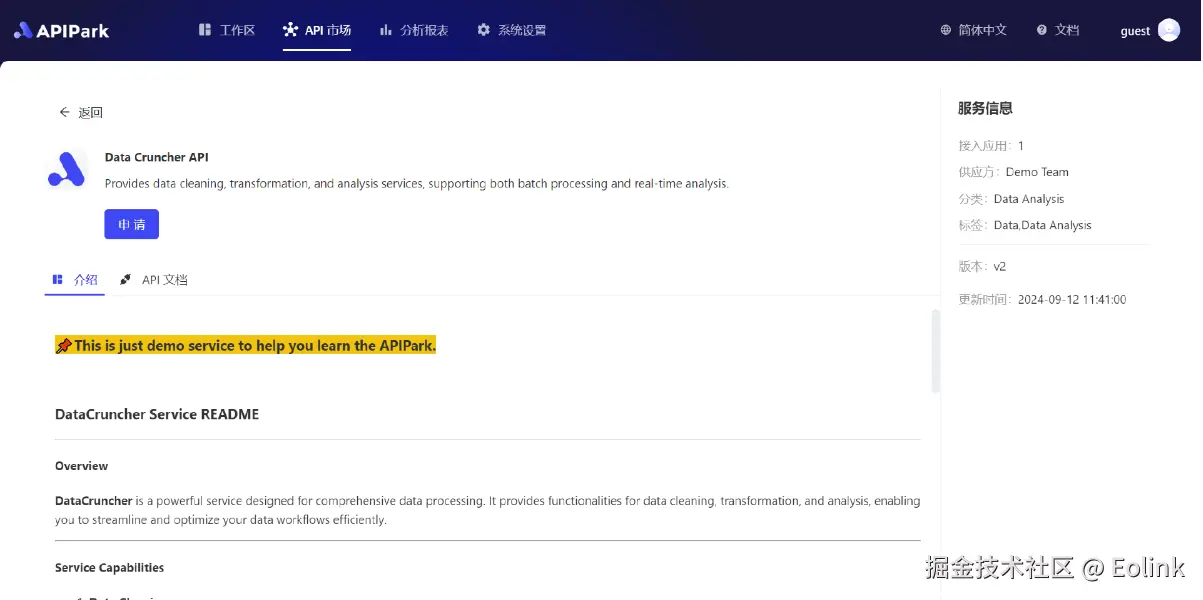Open the 简体中文 language selector

[982, 30]
